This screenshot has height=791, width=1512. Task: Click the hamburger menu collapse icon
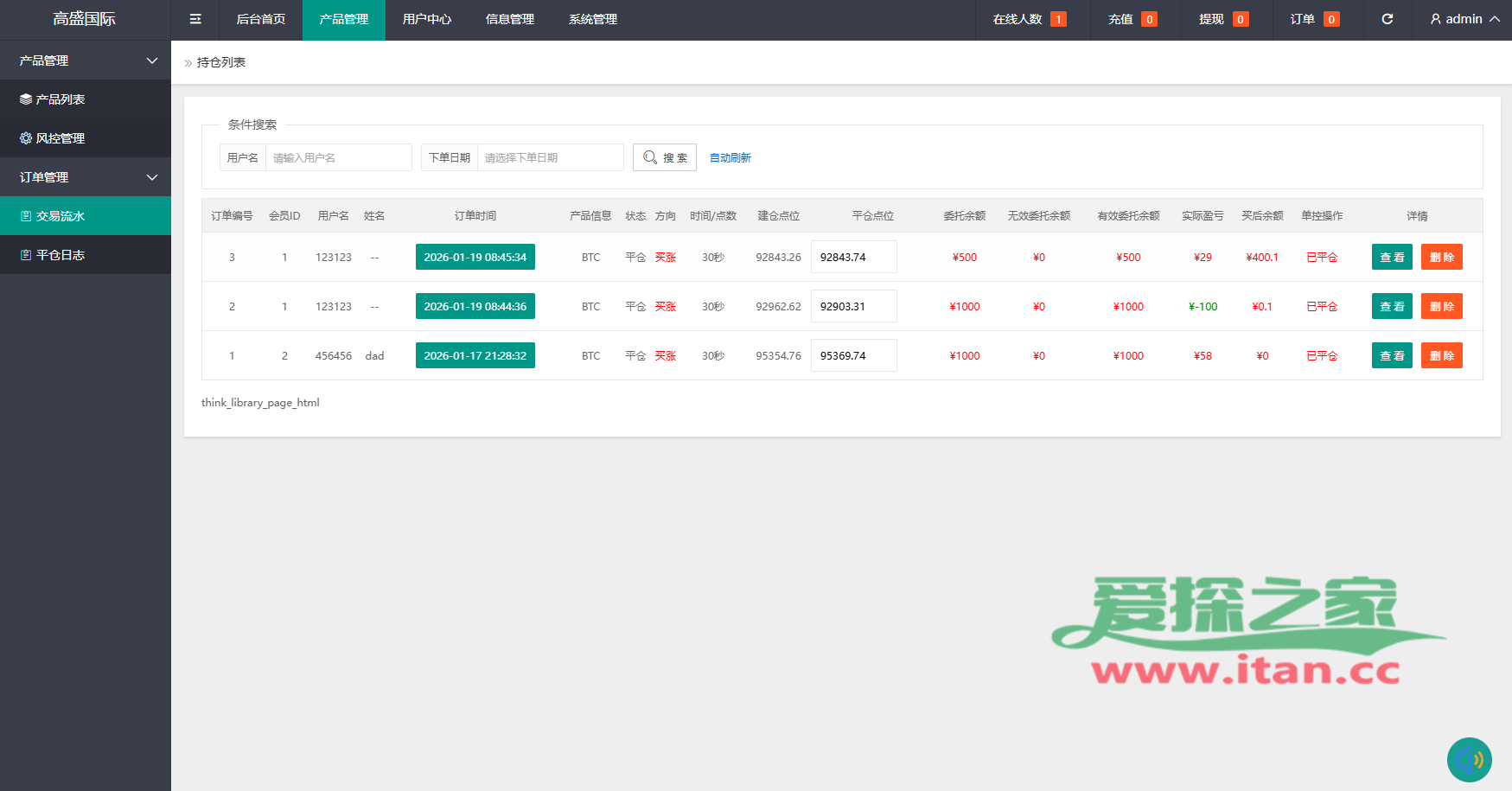pyautogui.click(x=195, y=19)
